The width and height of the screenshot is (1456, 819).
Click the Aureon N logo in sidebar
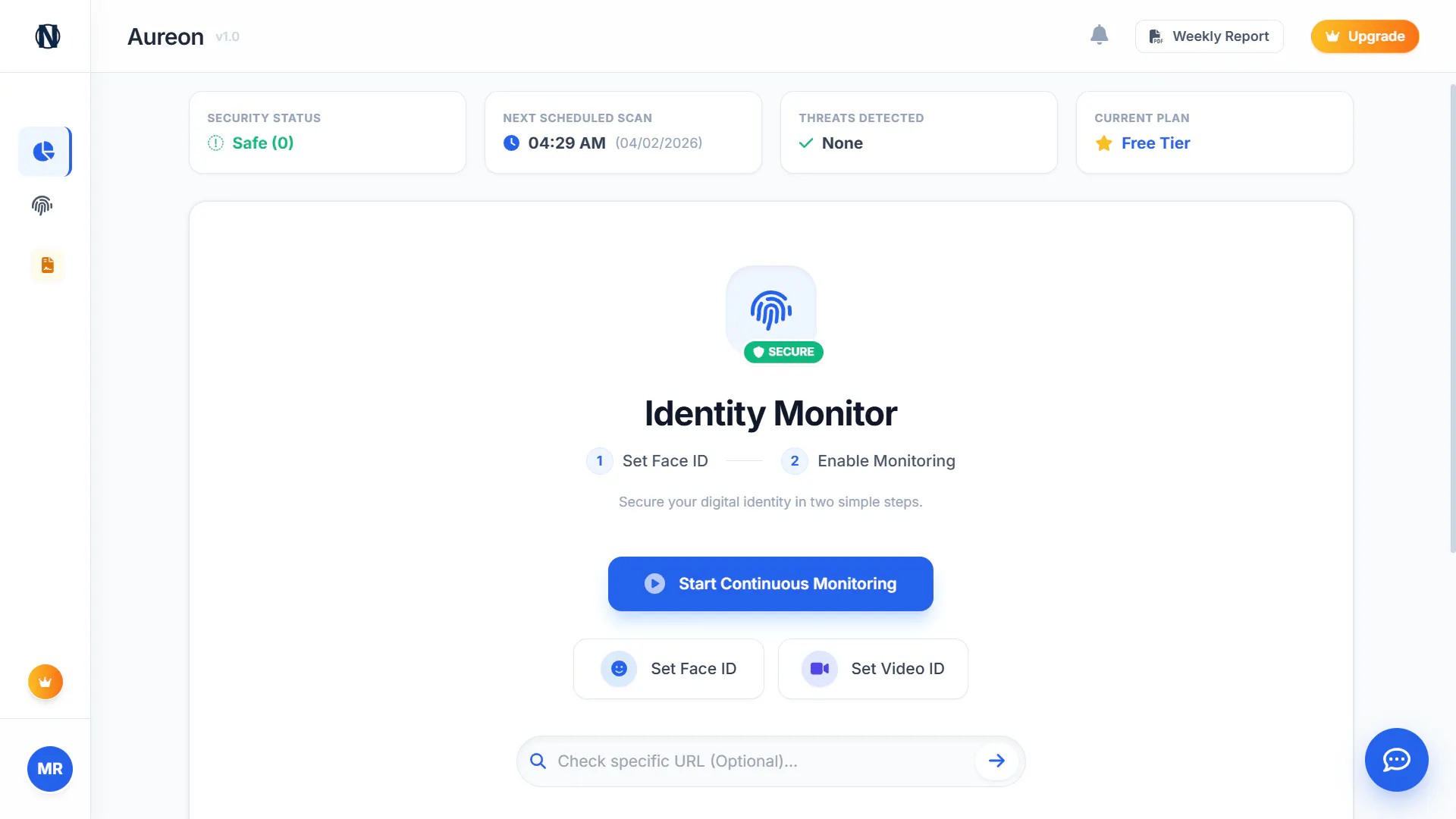pyautogui.click(x=48, y=36)
